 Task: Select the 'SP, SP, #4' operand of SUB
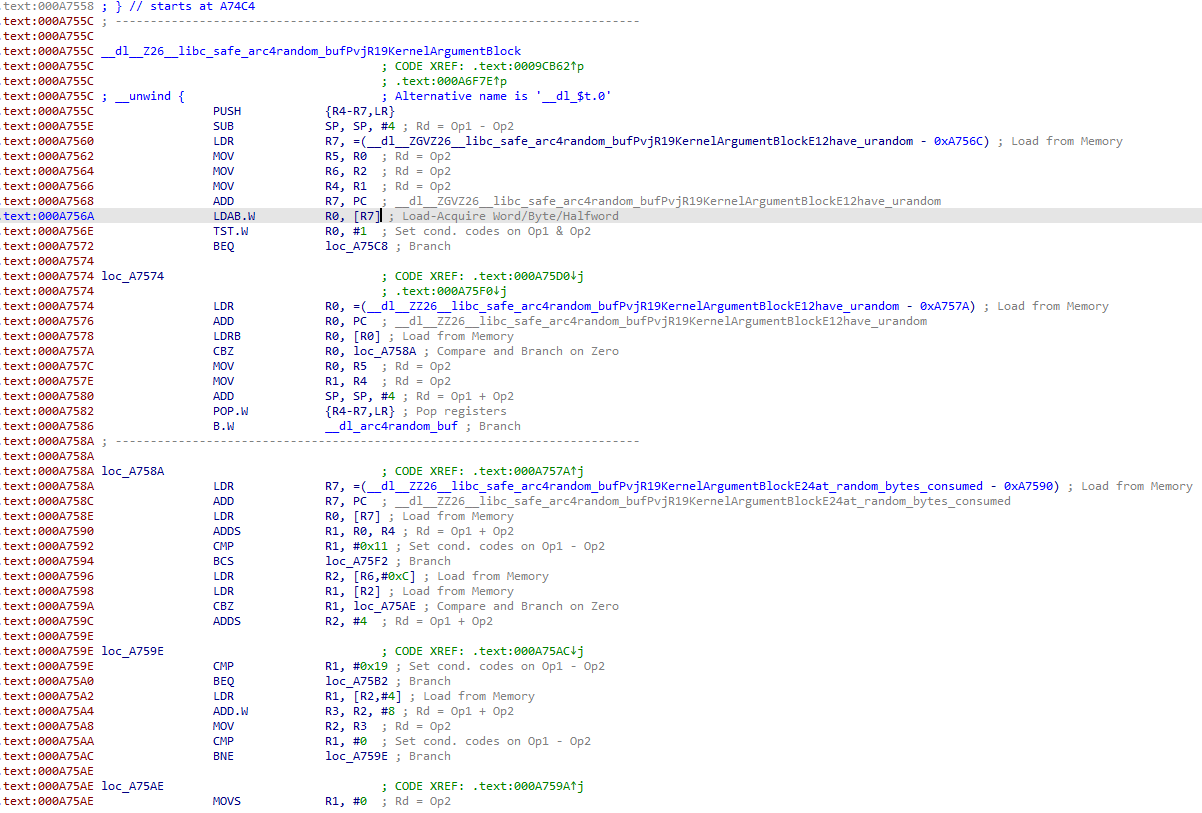(x=360, y=126)
